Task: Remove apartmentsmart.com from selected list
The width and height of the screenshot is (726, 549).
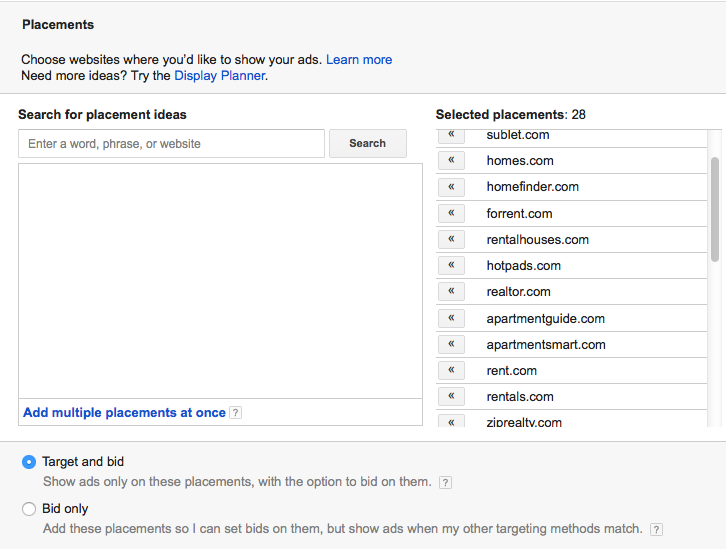Action: point(451,344)
